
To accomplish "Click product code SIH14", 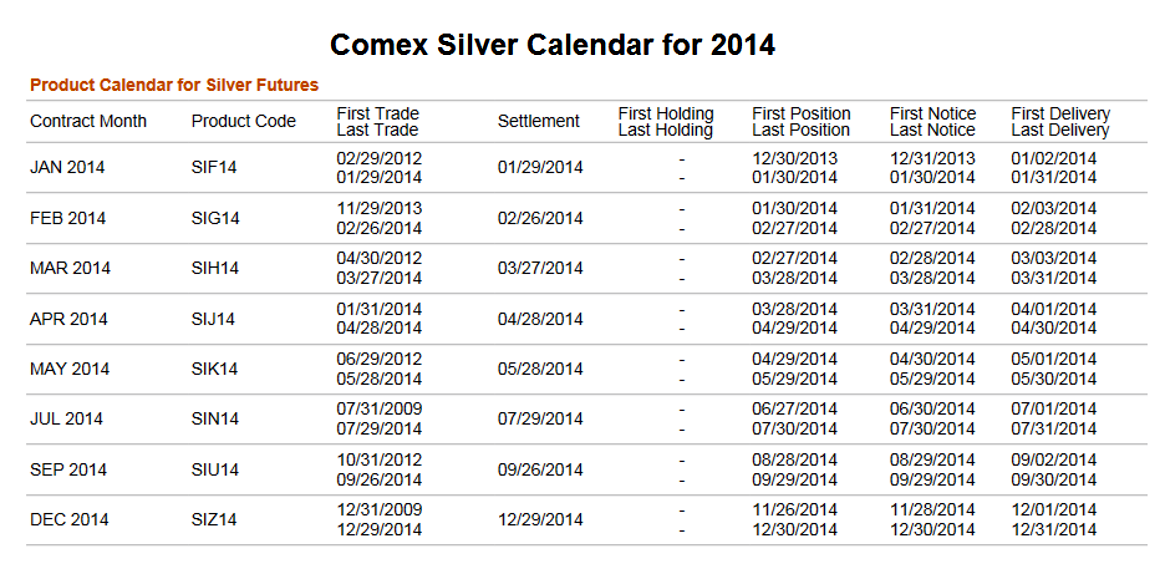I will (215, 269).
